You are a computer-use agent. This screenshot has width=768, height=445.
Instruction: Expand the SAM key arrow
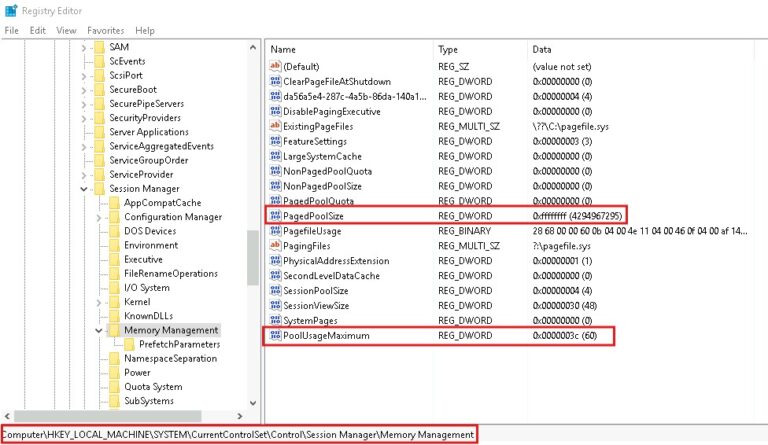(85, 47)
